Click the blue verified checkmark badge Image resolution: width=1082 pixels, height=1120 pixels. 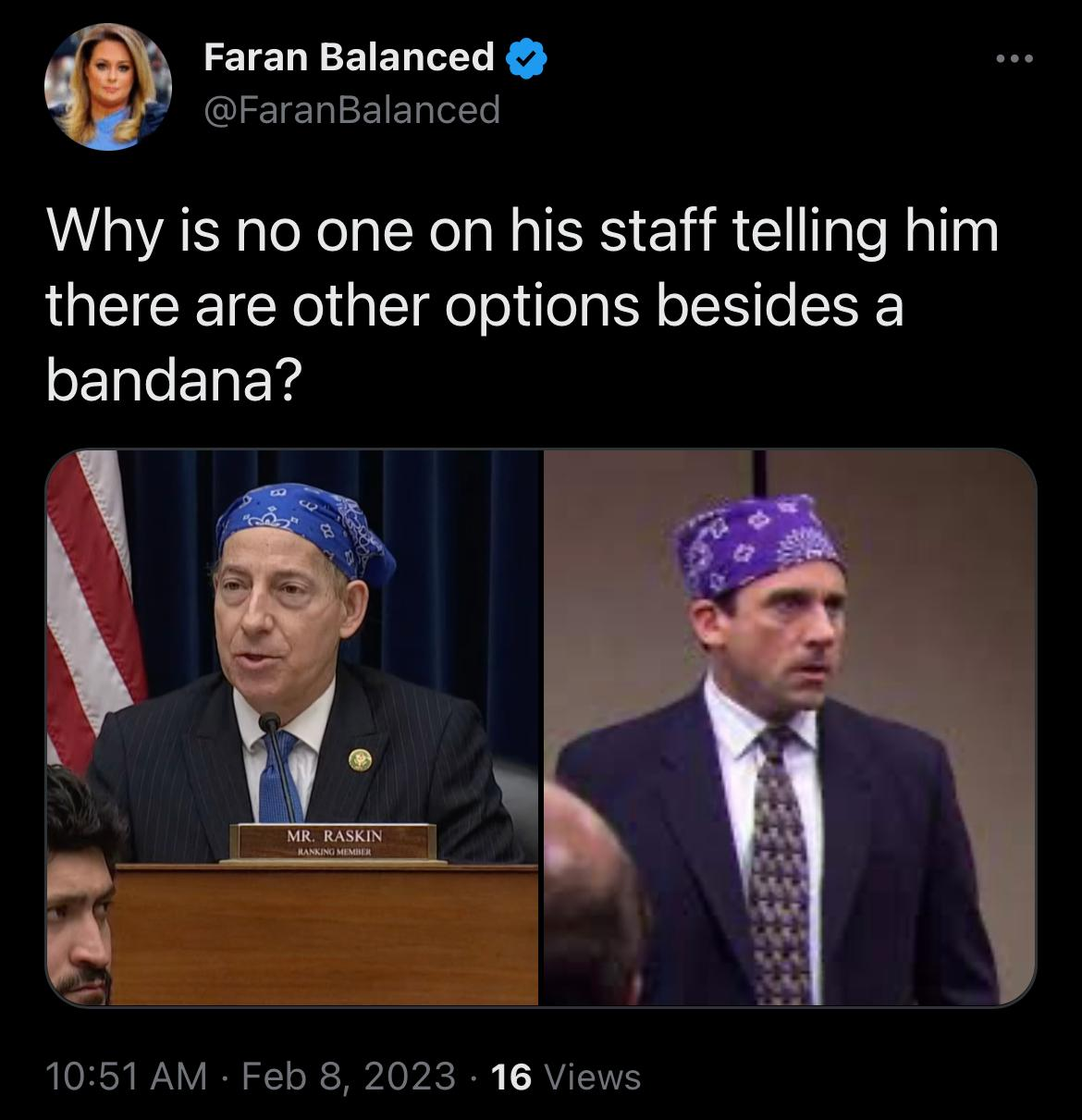527,59
